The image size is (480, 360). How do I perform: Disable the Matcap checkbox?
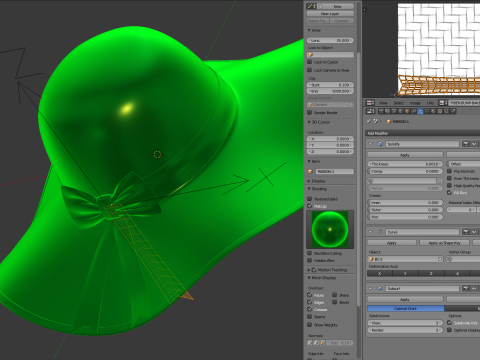point(310,206)
